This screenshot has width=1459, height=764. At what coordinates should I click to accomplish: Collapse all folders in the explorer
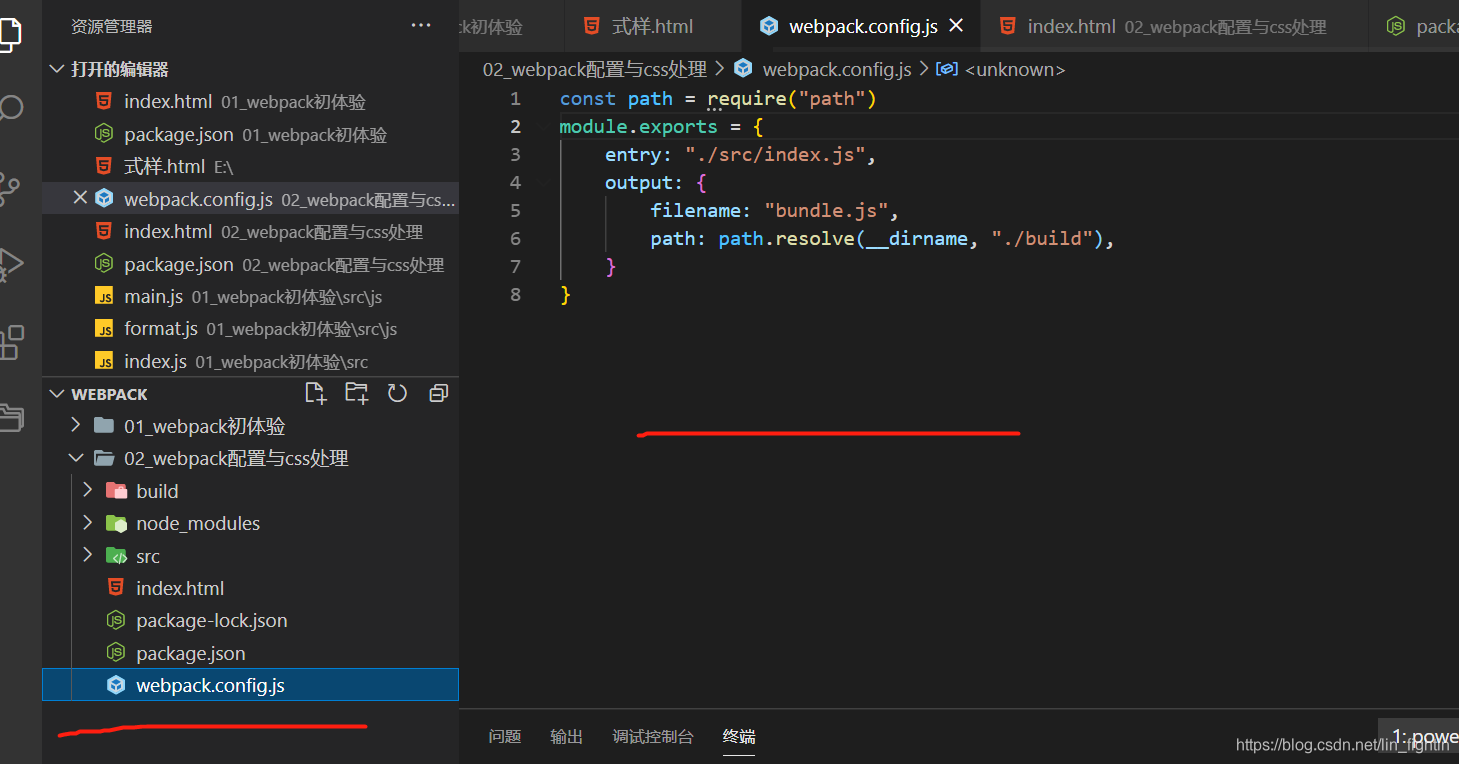pyautogui.click(x=438, y=393)
